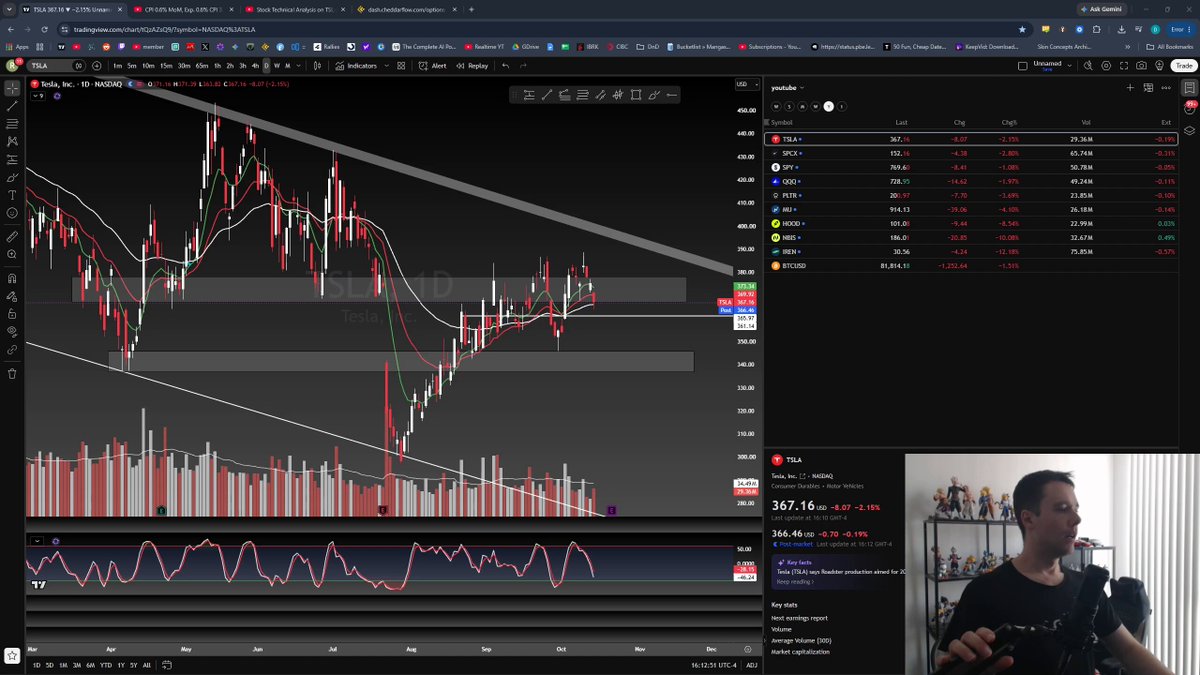Start bar Replay mode

click(473, 66)
